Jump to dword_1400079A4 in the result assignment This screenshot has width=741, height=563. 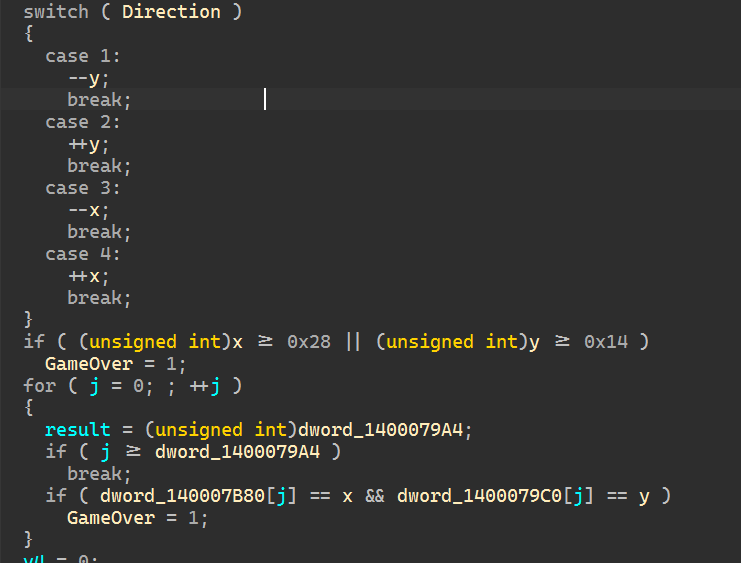(x=385, y=430)
